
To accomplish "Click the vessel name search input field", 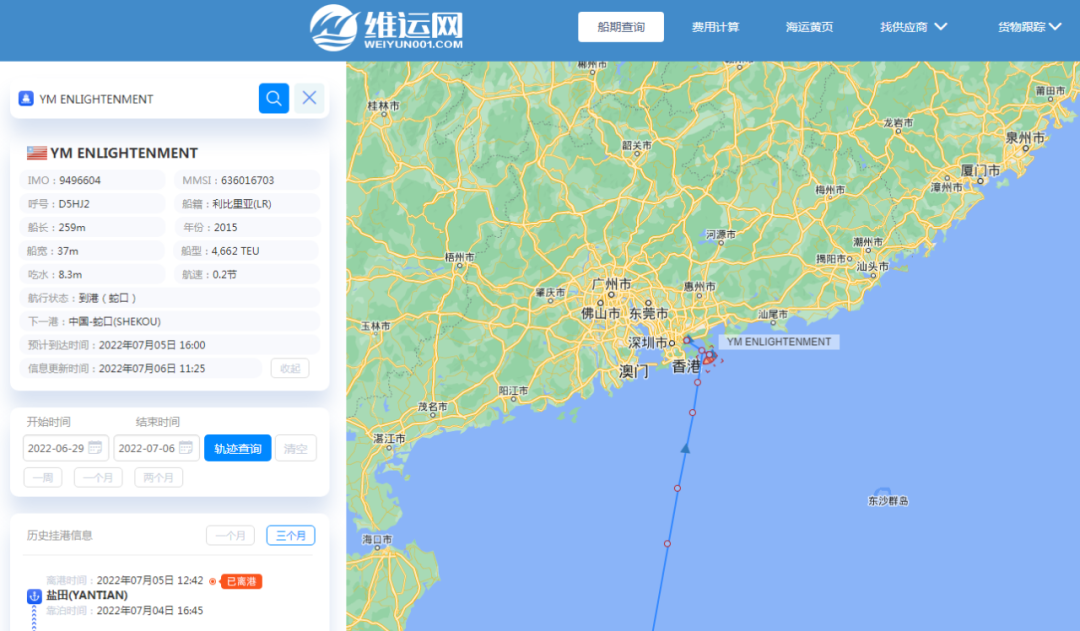I will pyautogui.click(x=140, y=99).
